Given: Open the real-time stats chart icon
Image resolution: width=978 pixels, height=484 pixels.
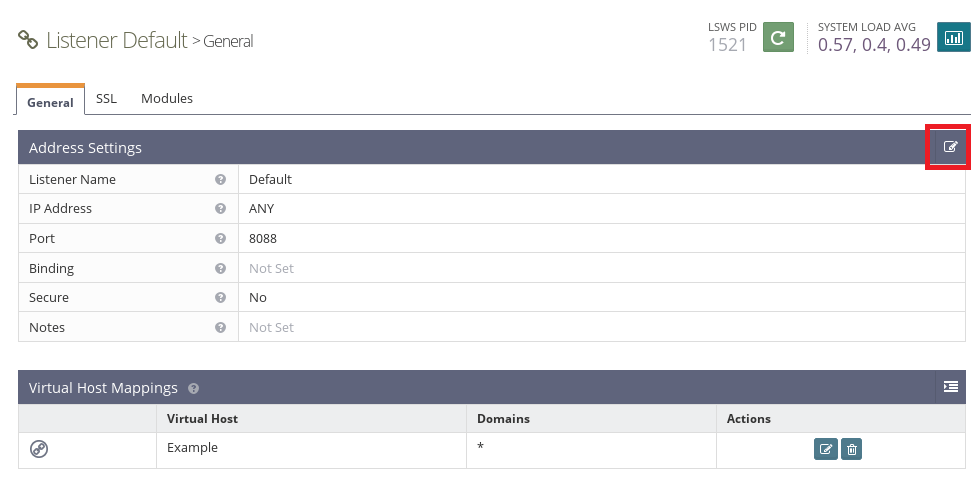Looking at the screenshot, I should (x=953, y=38).
